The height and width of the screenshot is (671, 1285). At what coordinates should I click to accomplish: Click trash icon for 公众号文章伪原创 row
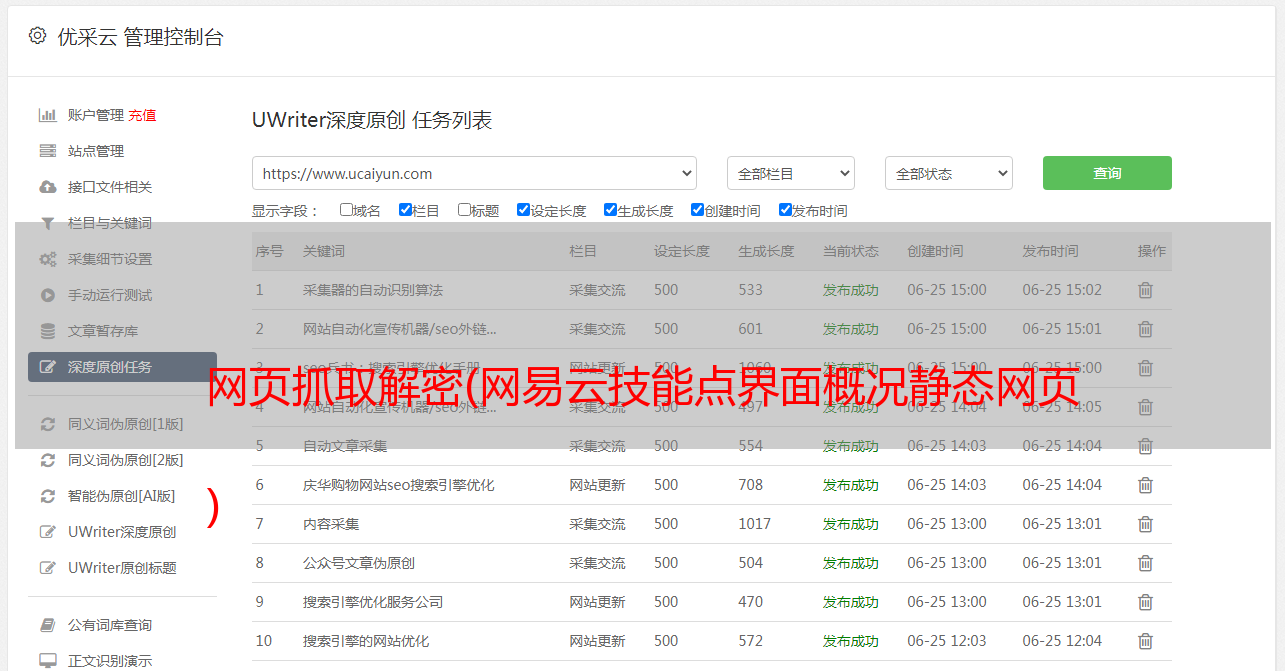1145,563
